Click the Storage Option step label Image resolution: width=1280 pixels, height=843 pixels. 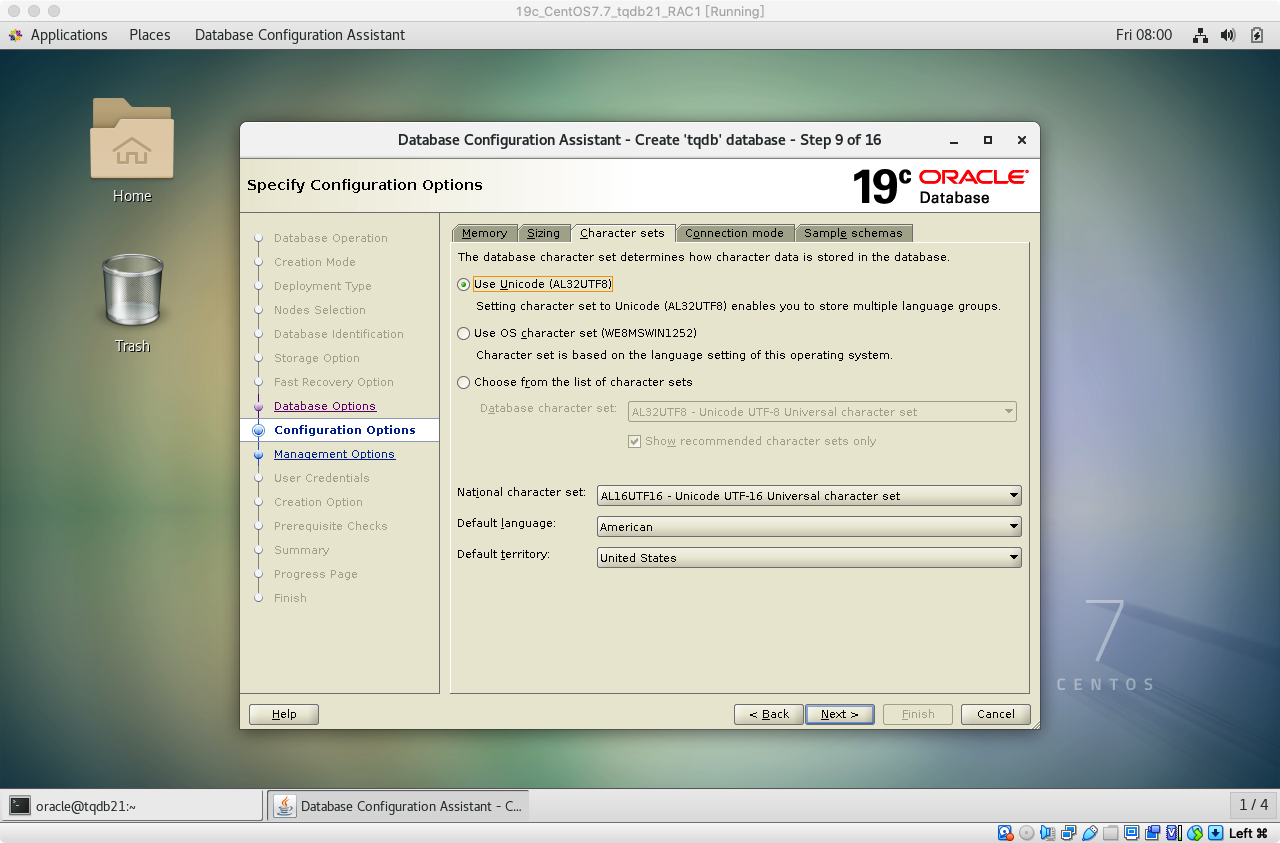pyautogui.click(x=317, y=358)
